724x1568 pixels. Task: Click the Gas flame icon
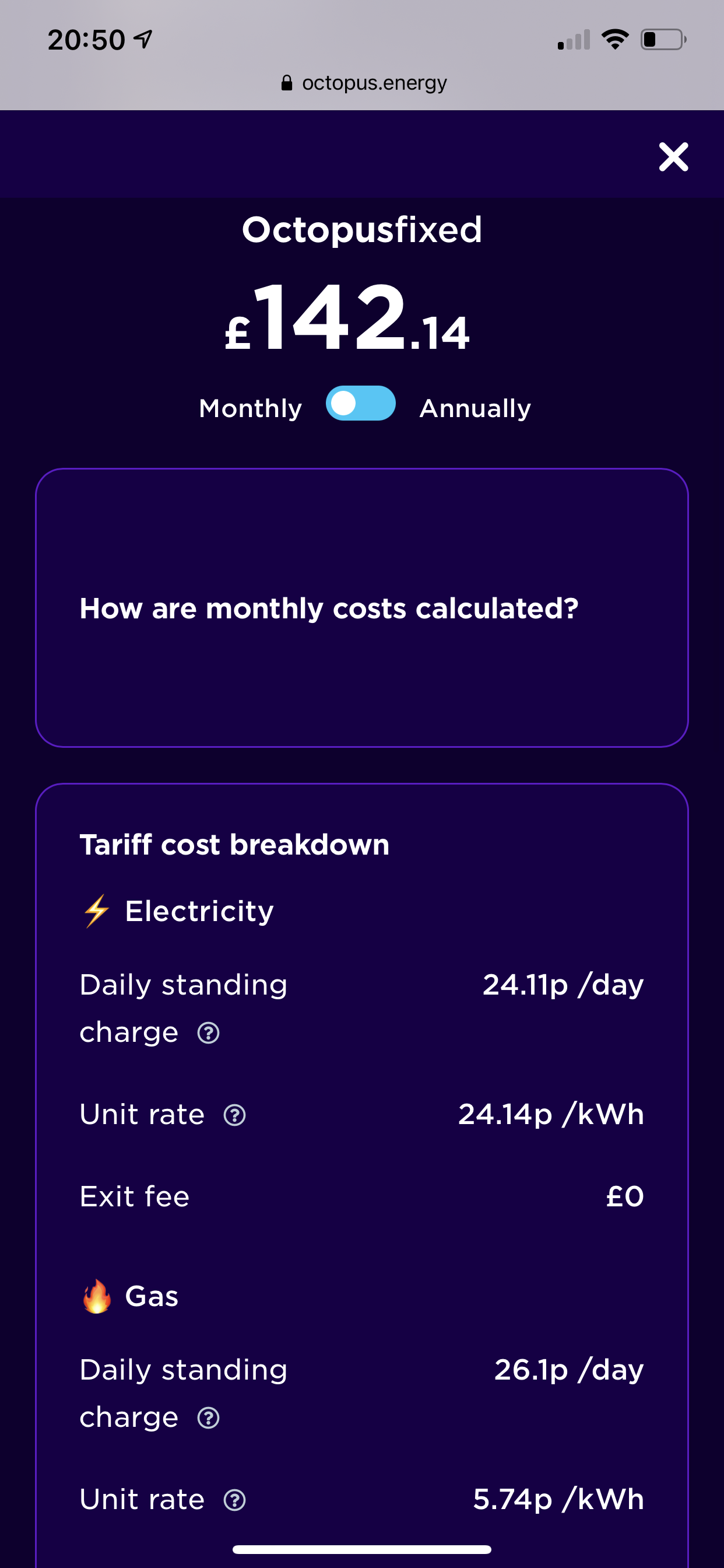click(97, 1296)
